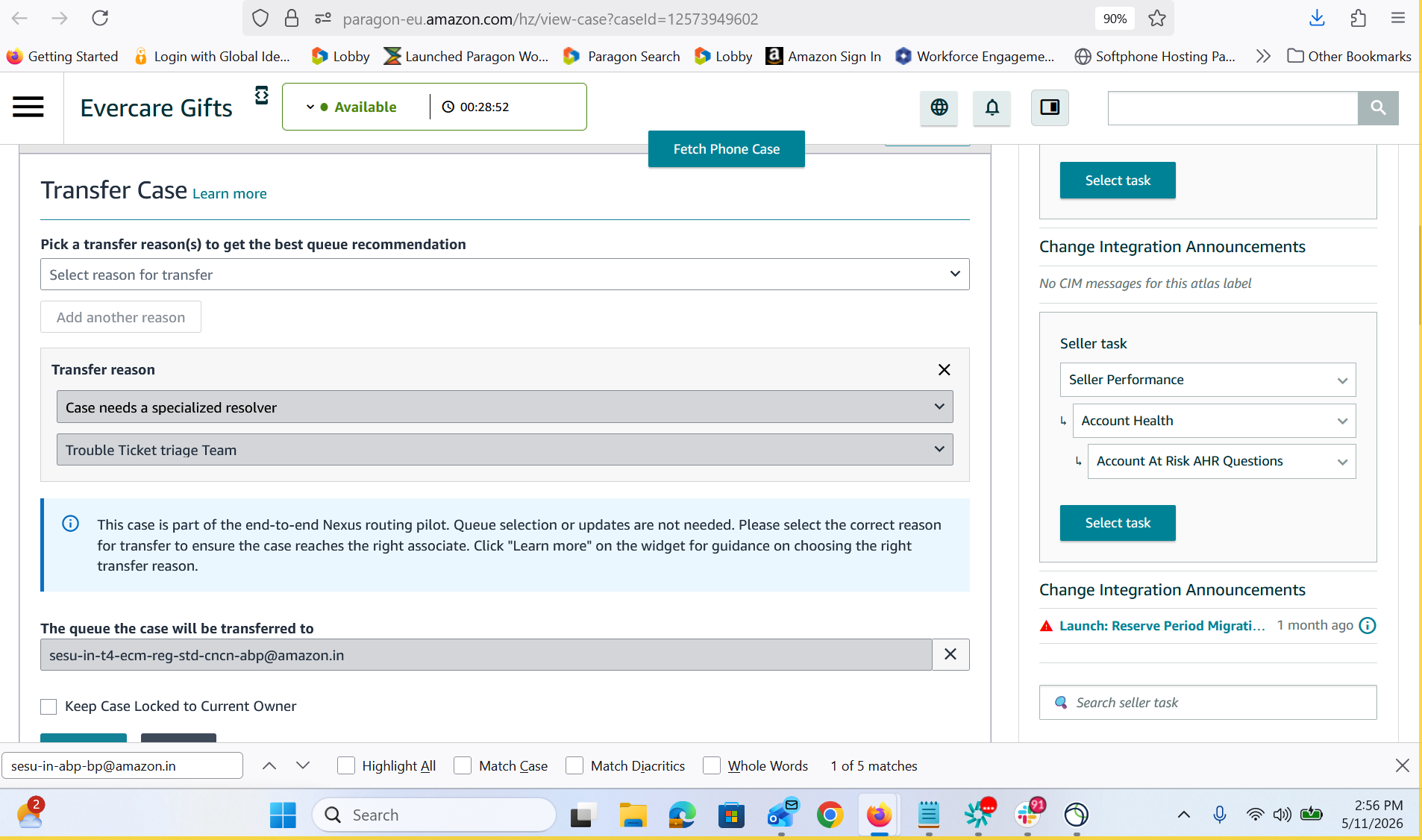The width and height of the screenshot is (1422, 840).
Task: Click the browser reload icon
Action: click(x=100, y=19)
